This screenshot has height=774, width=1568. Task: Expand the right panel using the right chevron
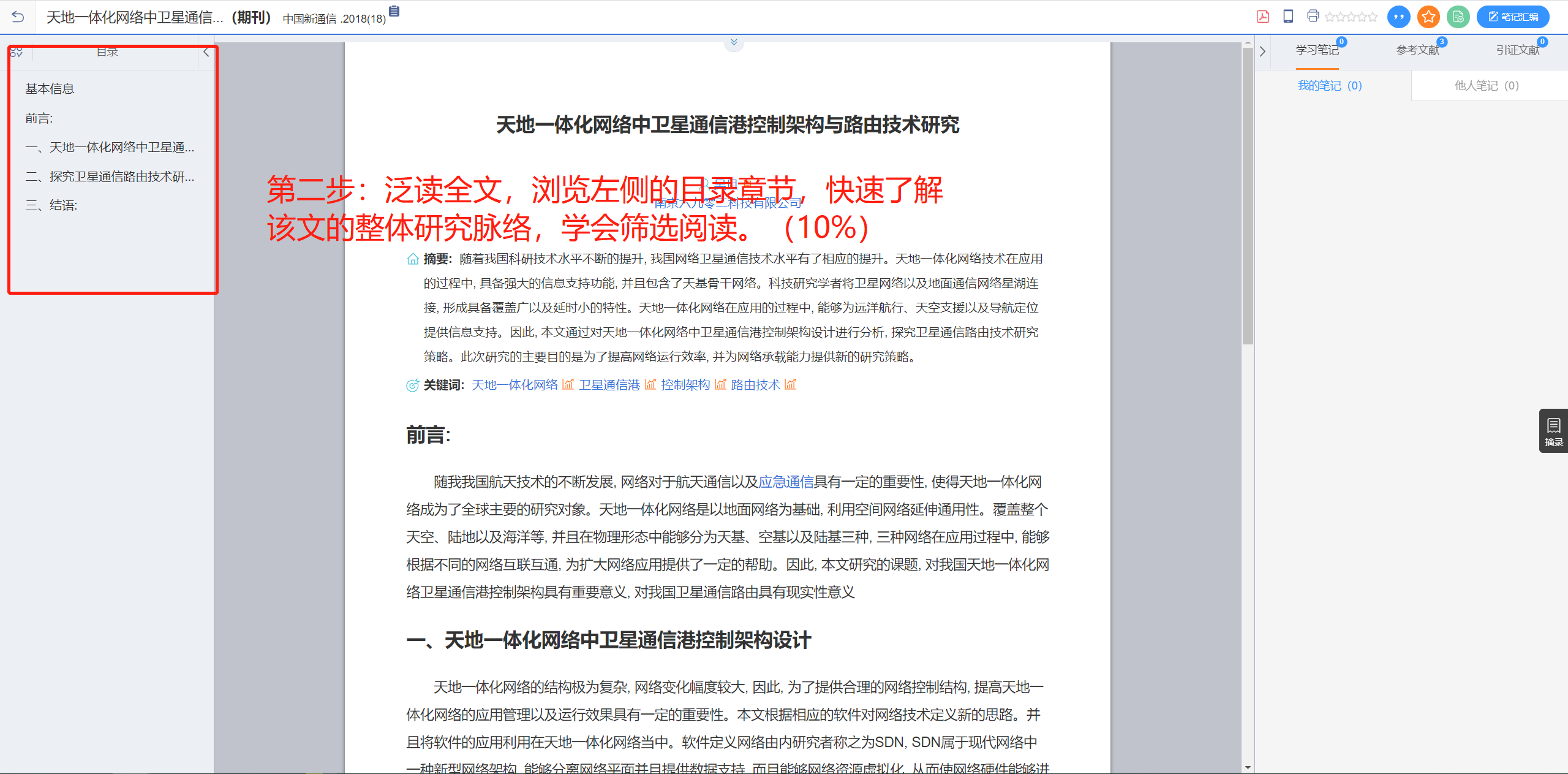[1262, 51]
